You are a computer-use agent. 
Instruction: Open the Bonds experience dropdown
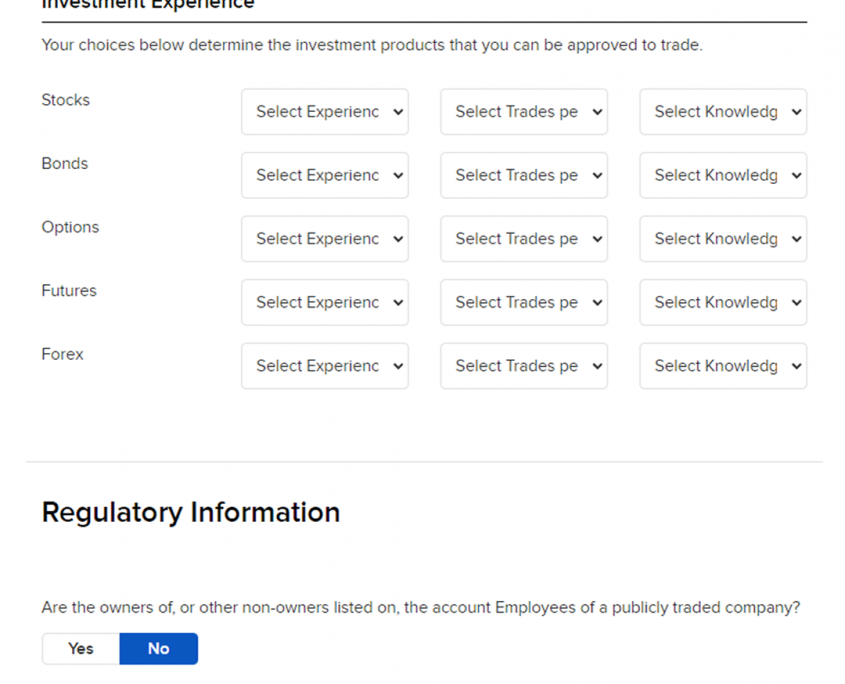(324, 175)
